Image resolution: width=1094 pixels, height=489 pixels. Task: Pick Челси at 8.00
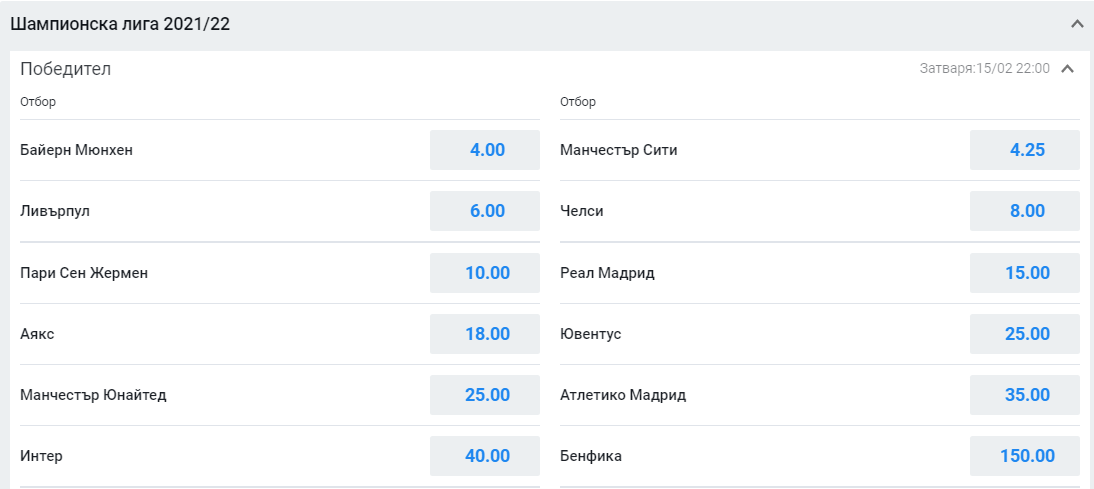pyautogui.click(x=1025, y=211)
